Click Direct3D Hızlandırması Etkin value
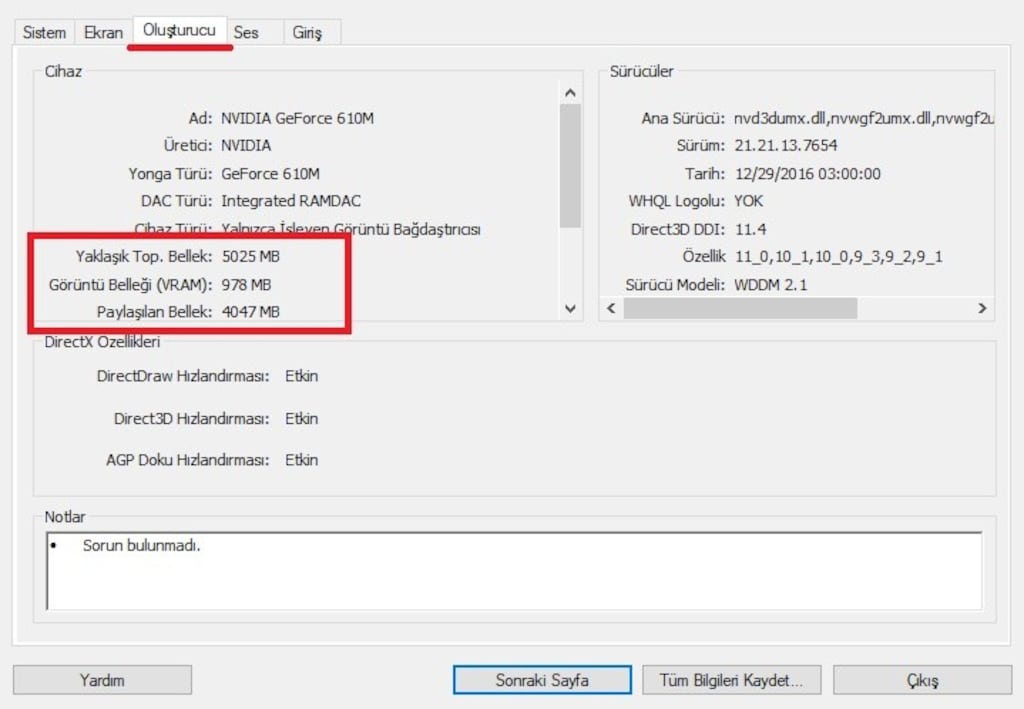This screenshot has width=1024, height=709. pos(302,418)
